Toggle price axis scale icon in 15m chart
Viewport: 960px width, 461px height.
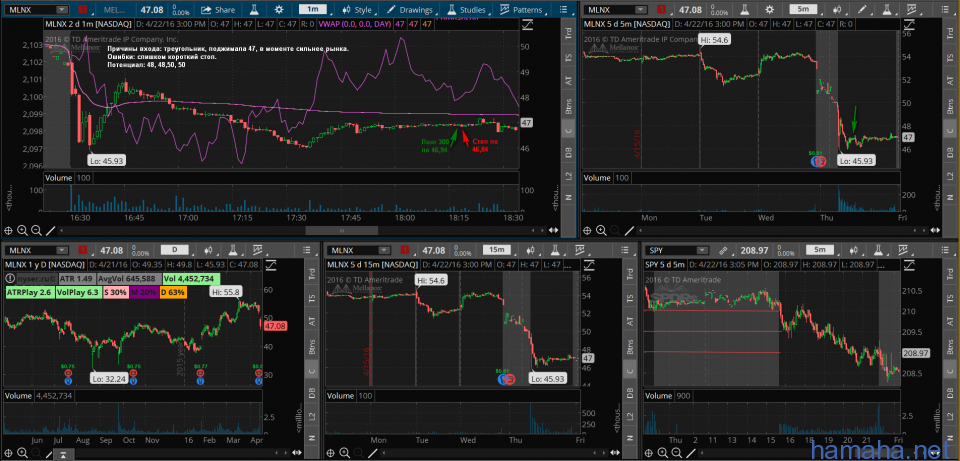pyautogui.click(x=588, y=264)
